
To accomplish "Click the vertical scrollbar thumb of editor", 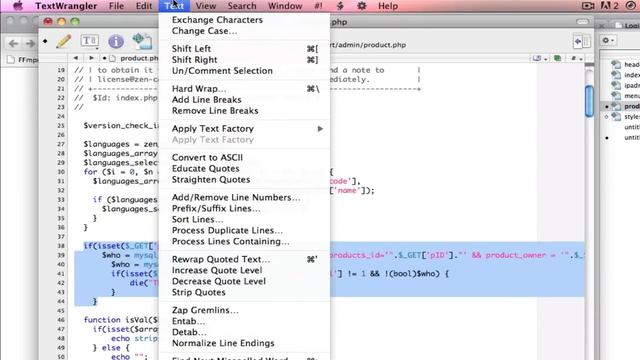I will point(589,100).
